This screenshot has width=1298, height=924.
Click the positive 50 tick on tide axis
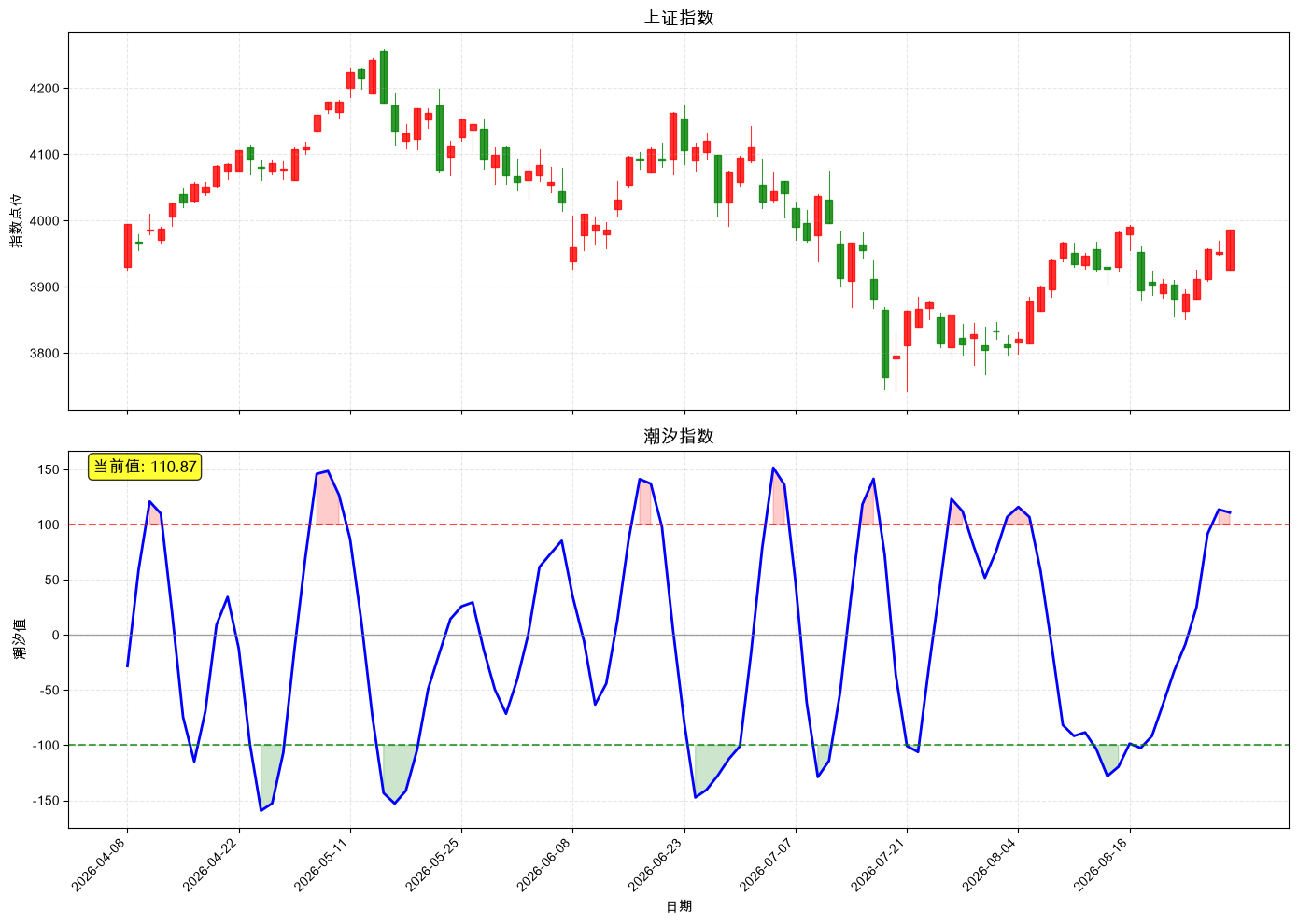(51, 581)
